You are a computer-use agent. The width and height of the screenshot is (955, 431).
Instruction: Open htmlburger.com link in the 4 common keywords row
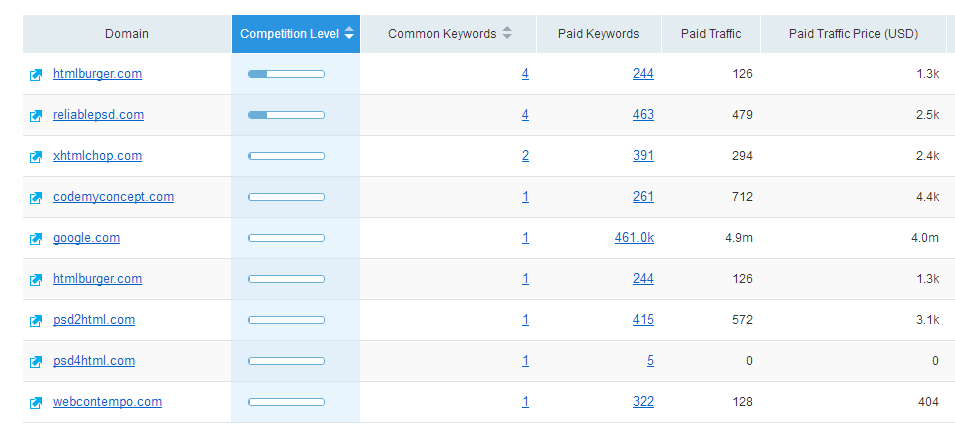click(97, 74)
